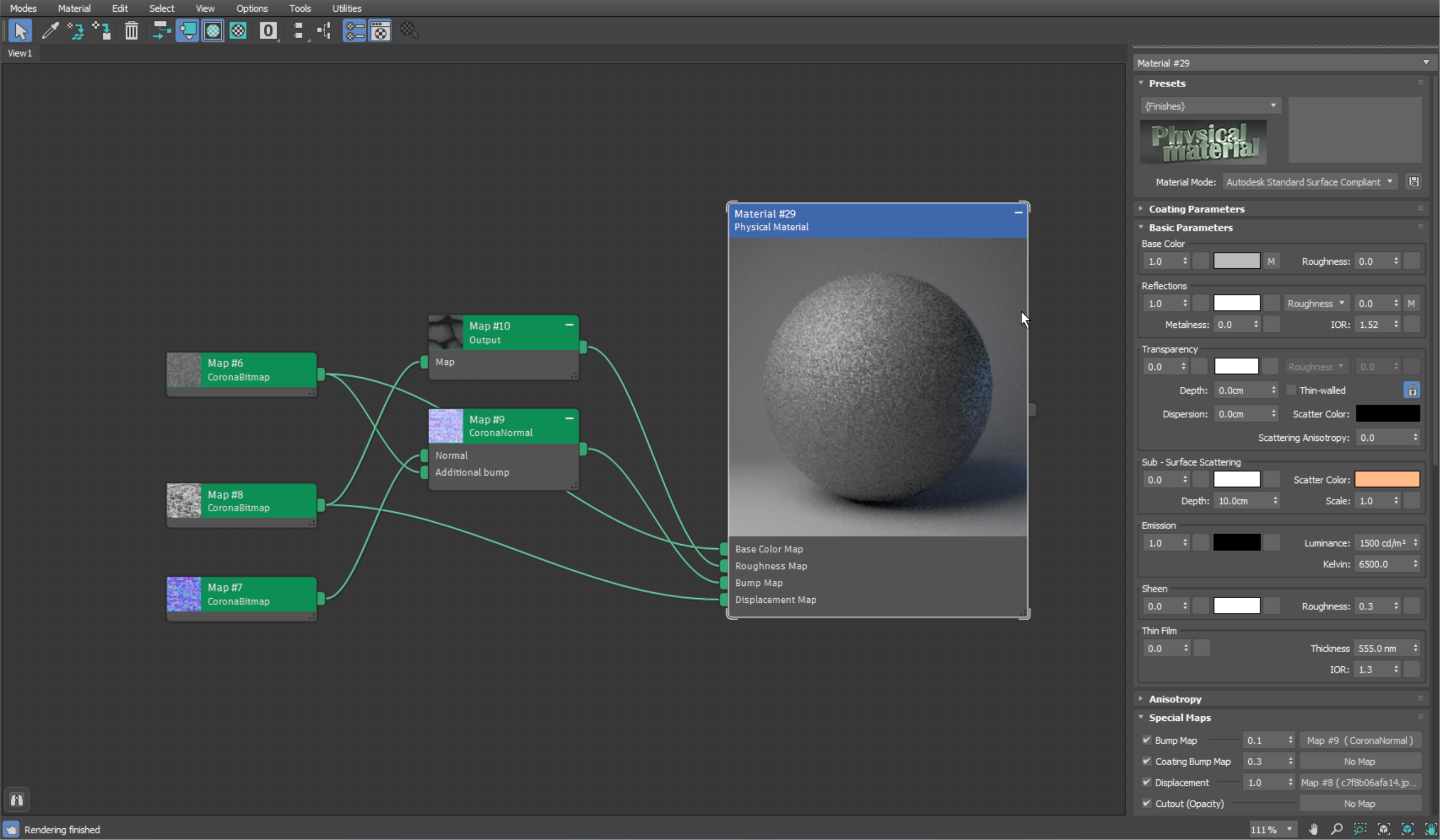Screen dimensions: 1440x840
Task: Collapse Material #29 node with minus
Action: [x=1018, y=213]
